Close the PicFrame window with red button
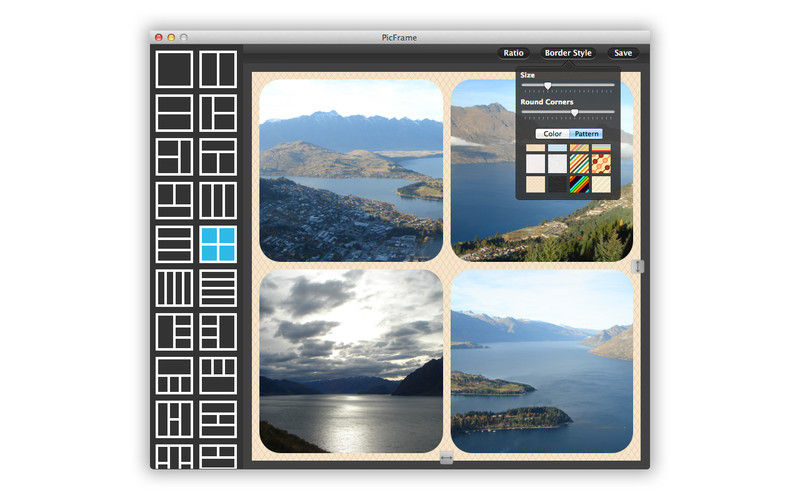The height and width of the screenshot is (500, 800). point(159,37)
